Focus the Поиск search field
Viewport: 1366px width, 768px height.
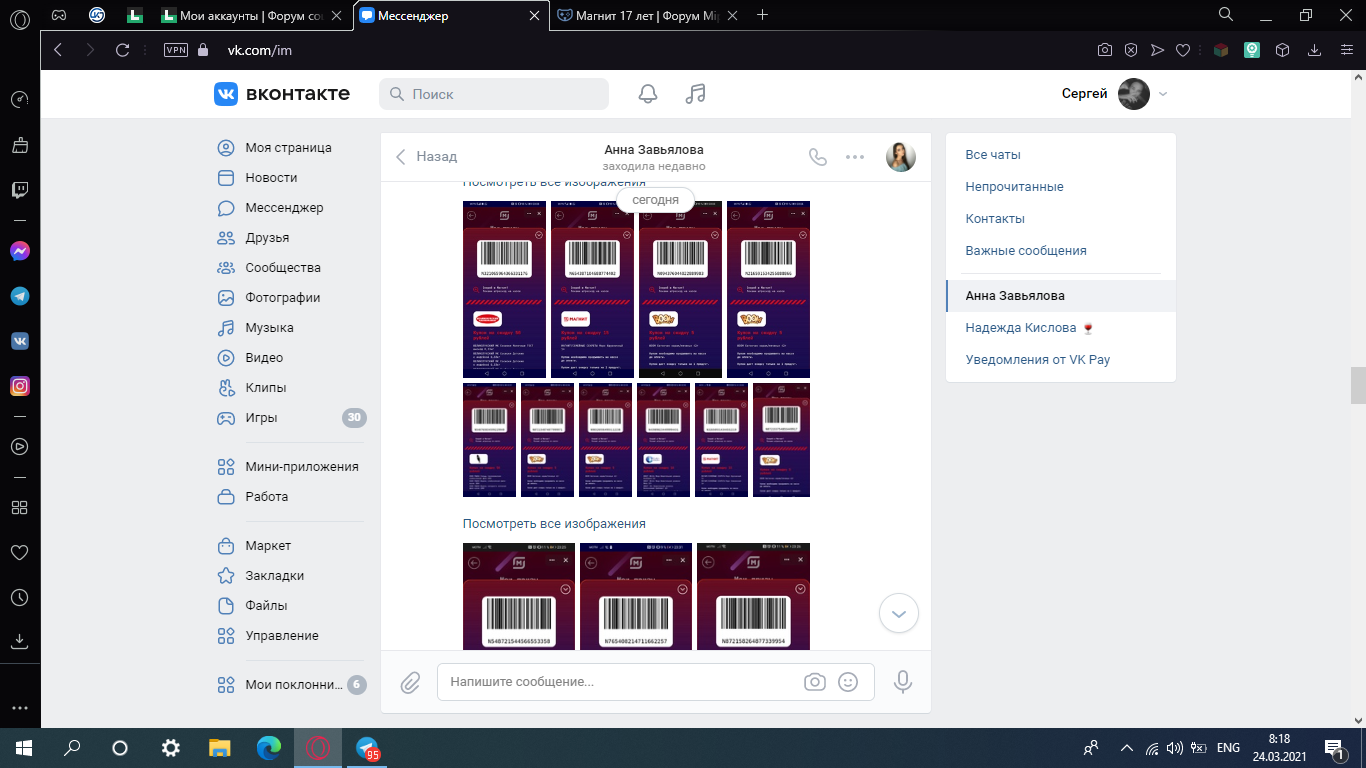pos(494,94)
